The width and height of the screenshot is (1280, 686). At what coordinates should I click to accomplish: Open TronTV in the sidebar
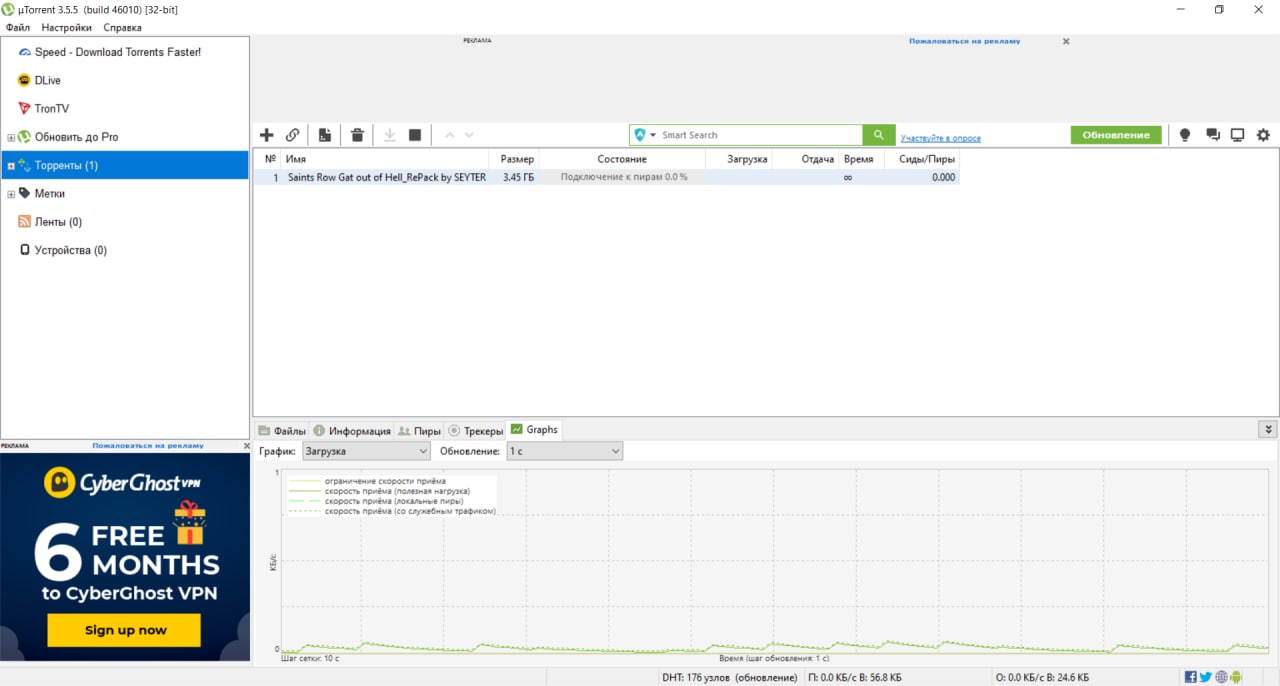[x=52, y=108]
